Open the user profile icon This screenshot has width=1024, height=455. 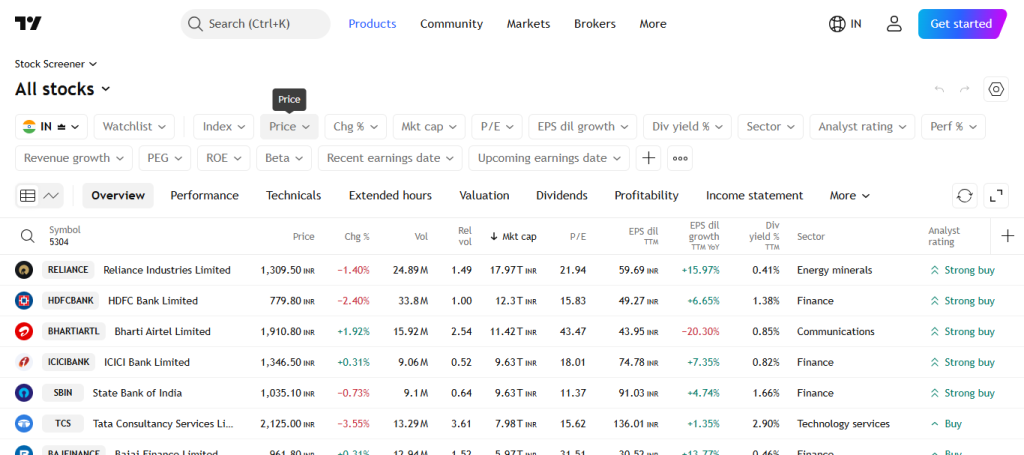[x=893, y=24]
